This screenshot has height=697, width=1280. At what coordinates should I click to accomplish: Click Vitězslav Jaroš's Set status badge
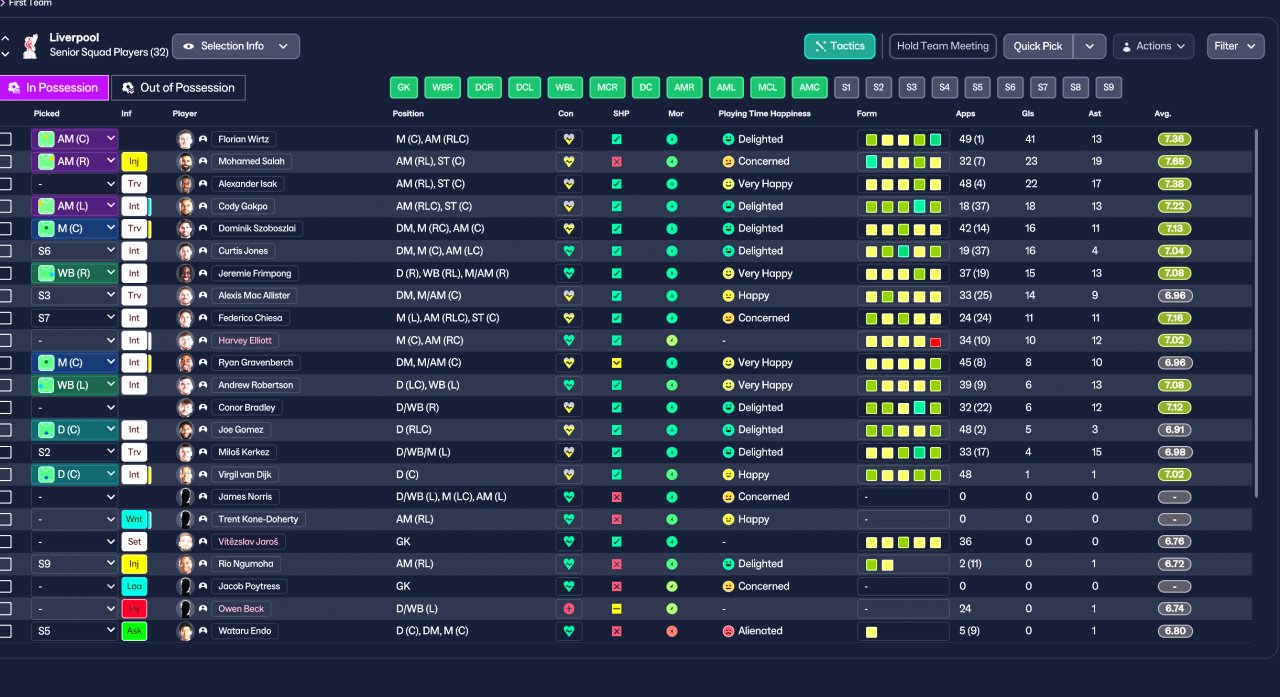pyautogui.click(x=134, y=541)
